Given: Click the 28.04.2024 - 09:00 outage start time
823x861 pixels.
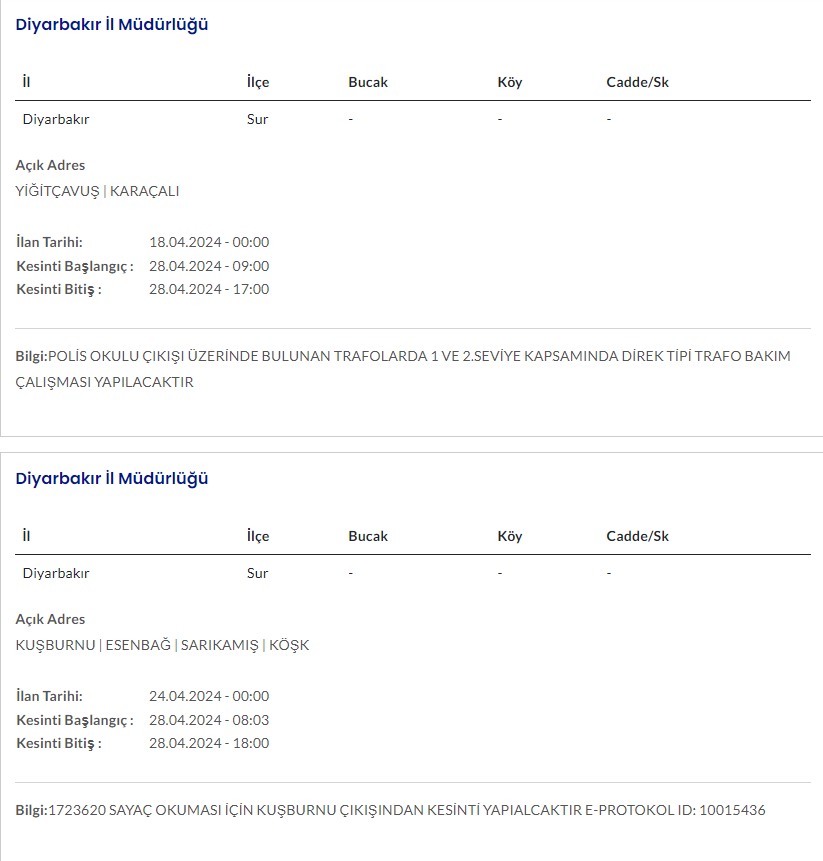Looking at the screenshot, I should (x=209, y=266).
